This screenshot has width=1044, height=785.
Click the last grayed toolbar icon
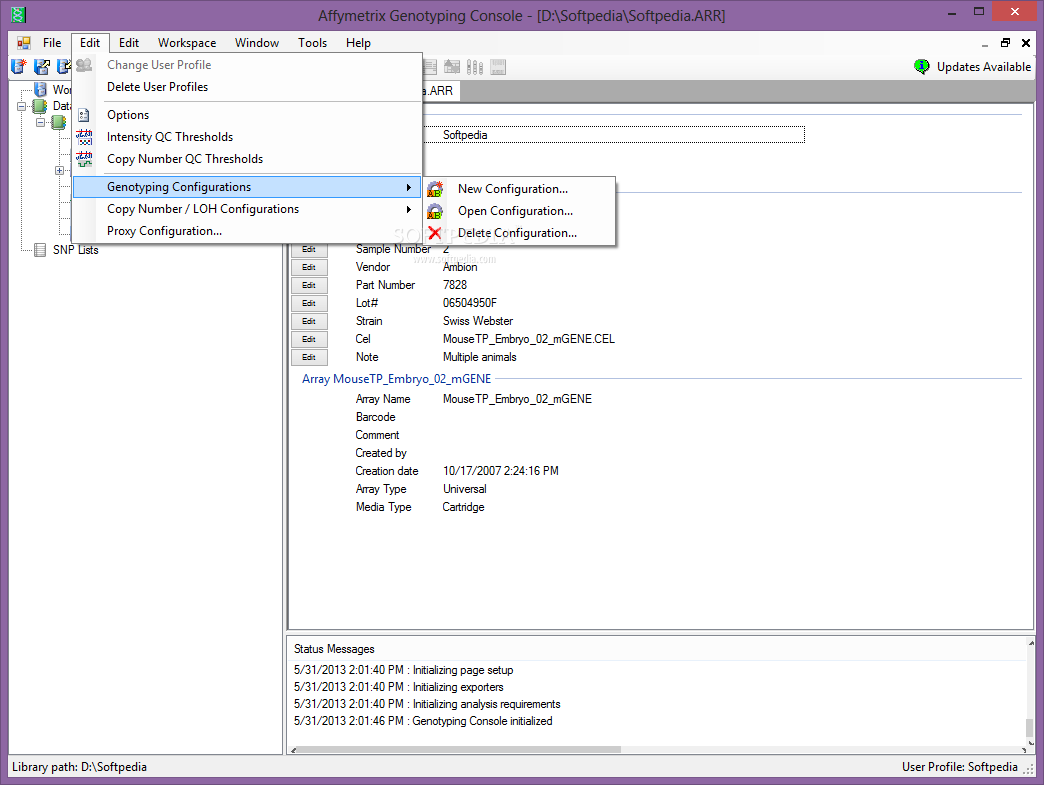[498, 67]
